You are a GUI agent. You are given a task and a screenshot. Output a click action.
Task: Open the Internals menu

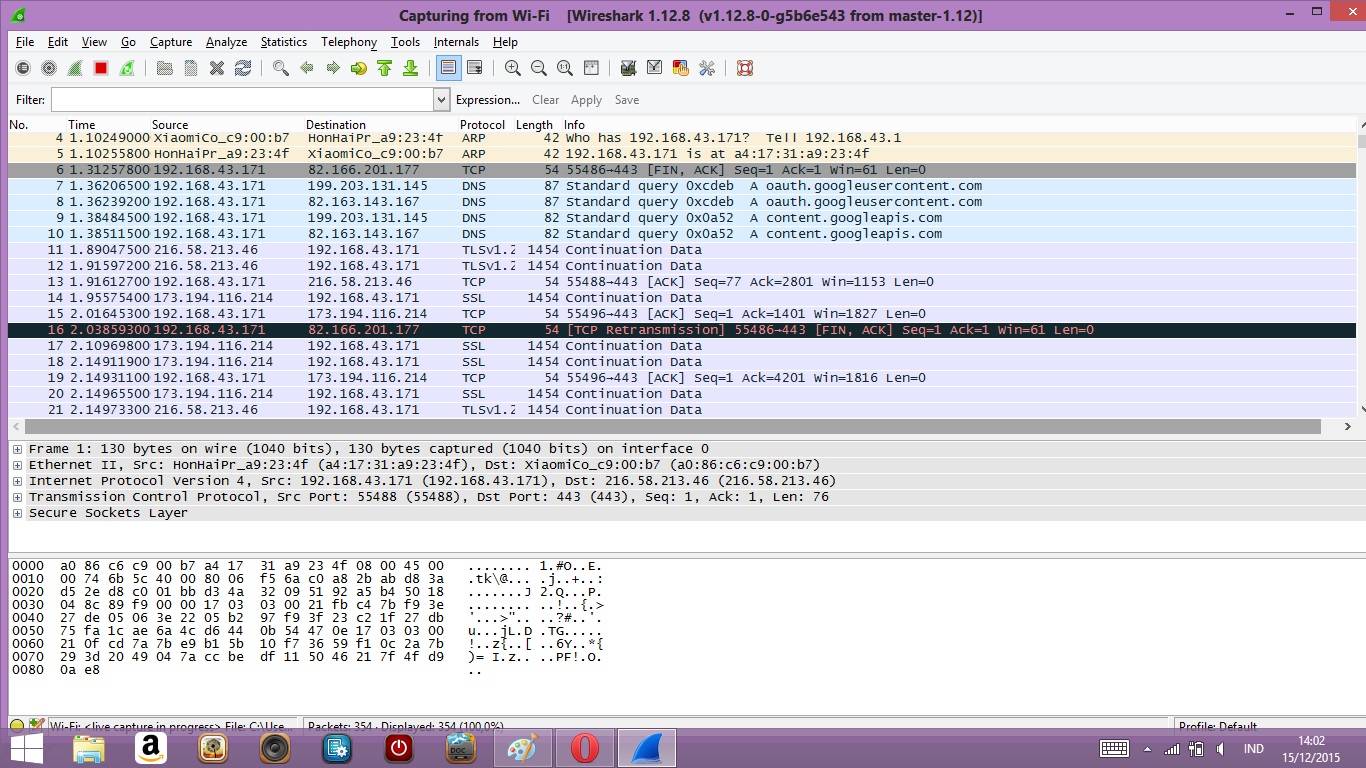click(x=456, y=42)
